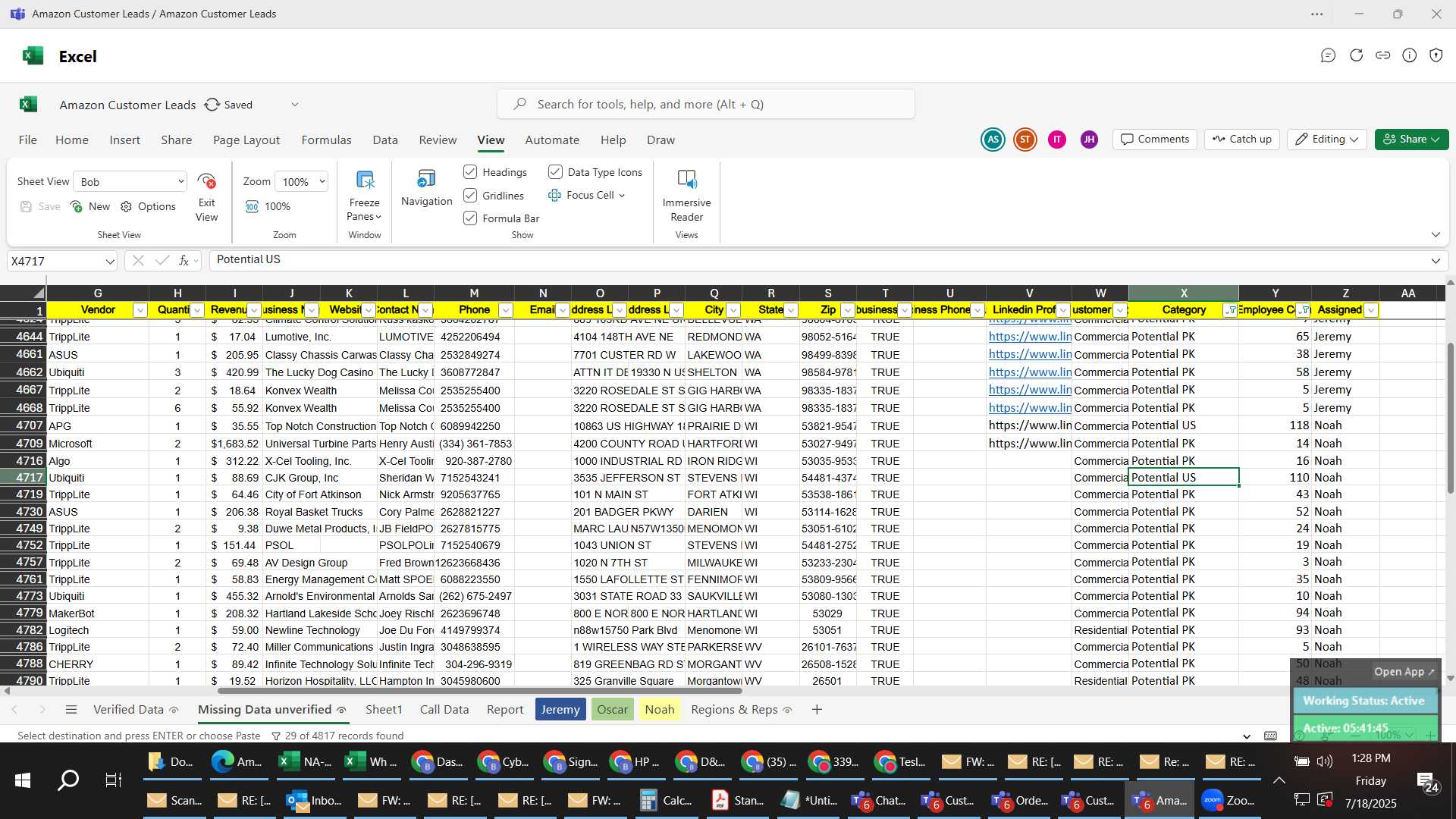Click ST collaborator avatar
The image size is (1456, 819).
(1025, 140)
